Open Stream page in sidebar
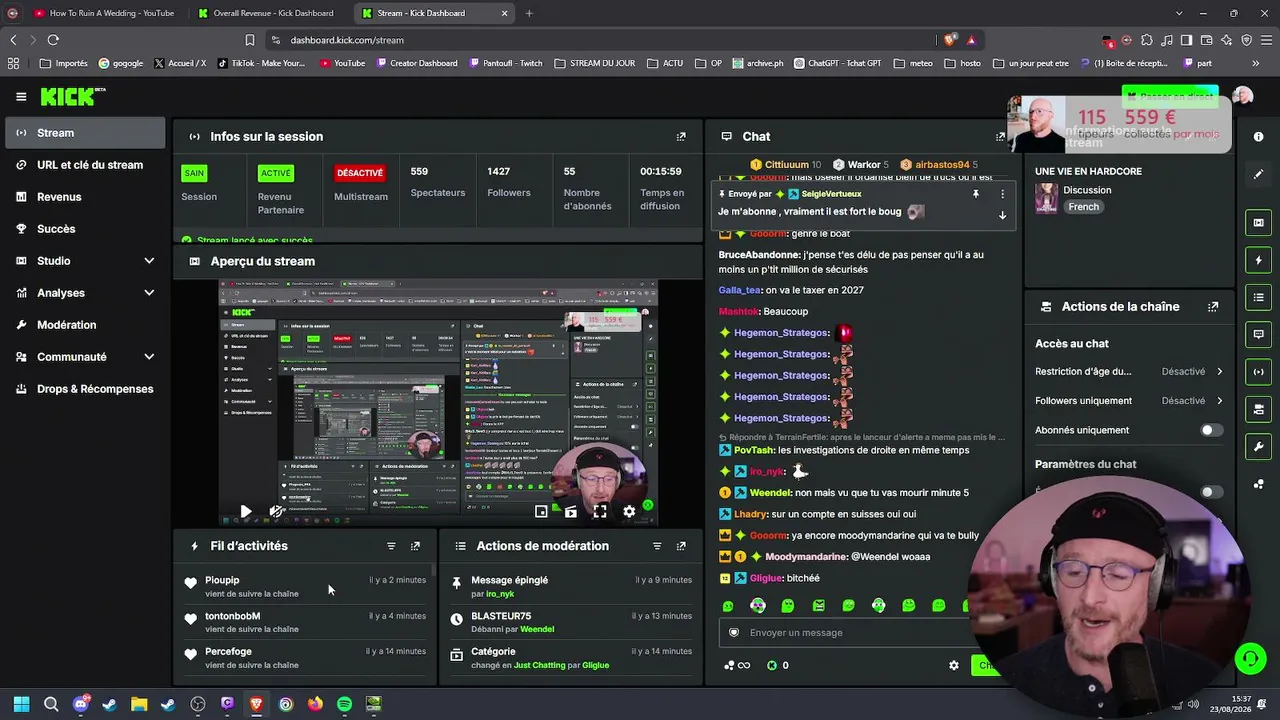Screen dimensions: 1280x720 pyautogui.click(x=85, y=133)
